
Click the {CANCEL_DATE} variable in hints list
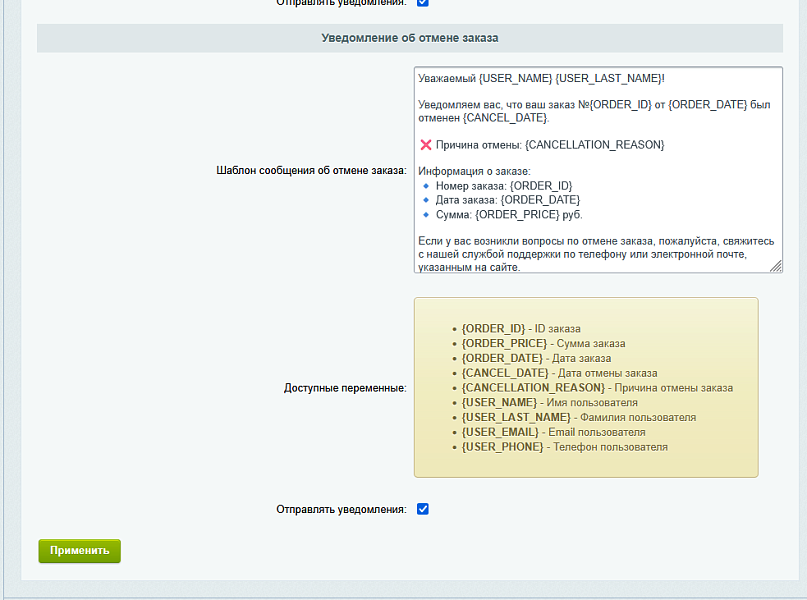[505, 373]
